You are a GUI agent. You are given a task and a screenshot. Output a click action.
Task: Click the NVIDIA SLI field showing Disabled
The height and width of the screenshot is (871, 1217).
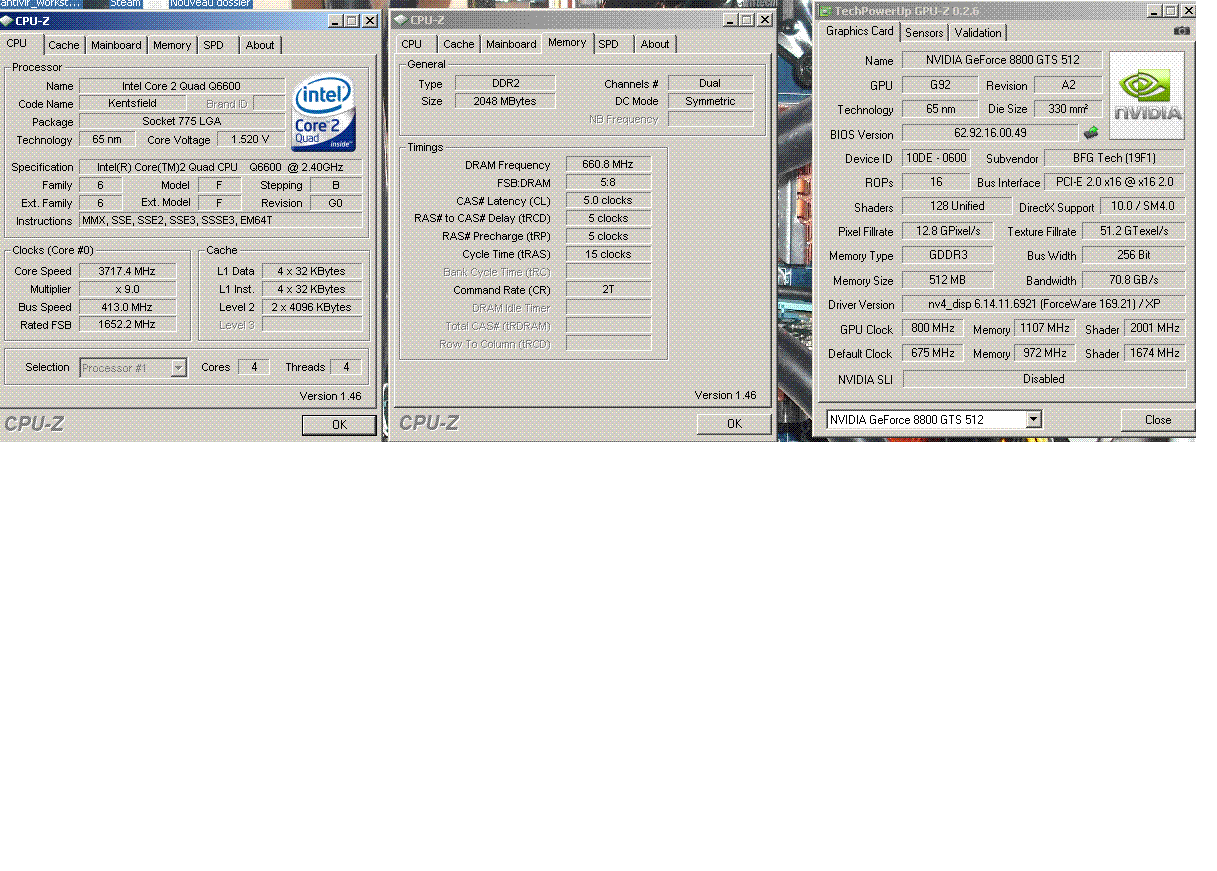pos(1044,379)
